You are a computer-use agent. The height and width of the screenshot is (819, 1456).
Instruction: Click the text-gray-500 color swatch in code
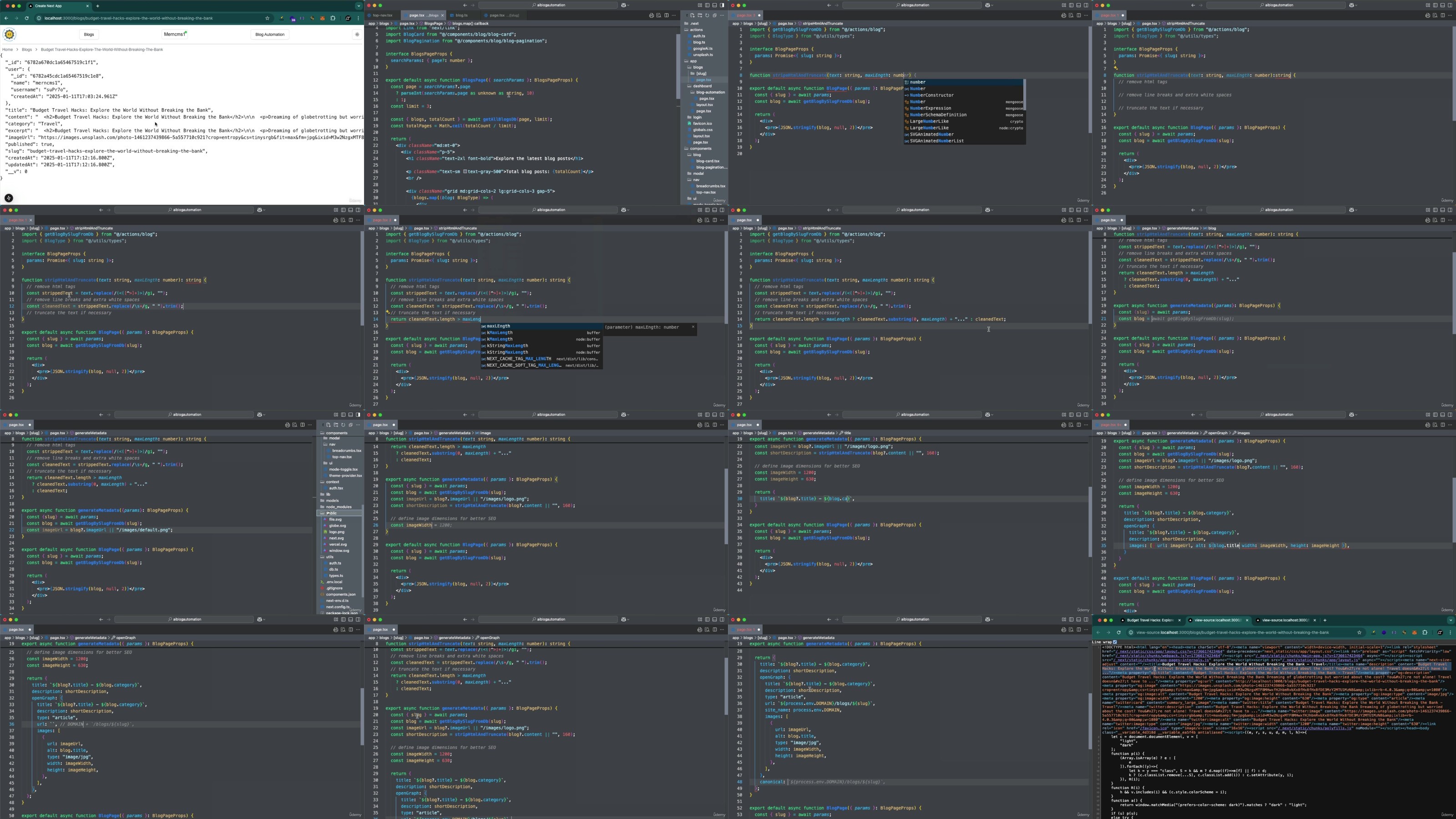pyautogui.click(x=465, y=172)
